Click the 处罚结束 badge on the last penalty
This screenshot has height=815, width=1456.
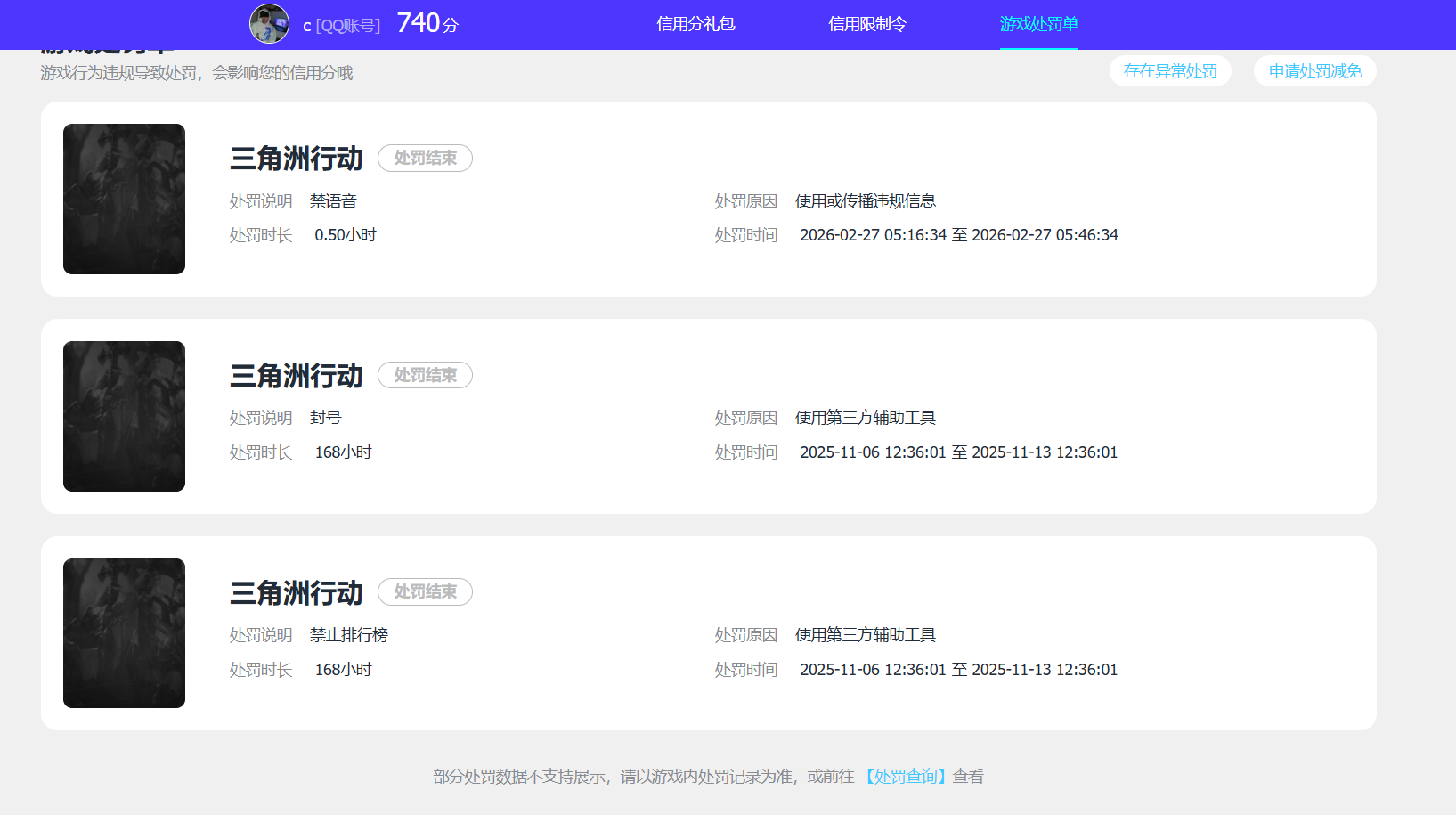point(425,591)
